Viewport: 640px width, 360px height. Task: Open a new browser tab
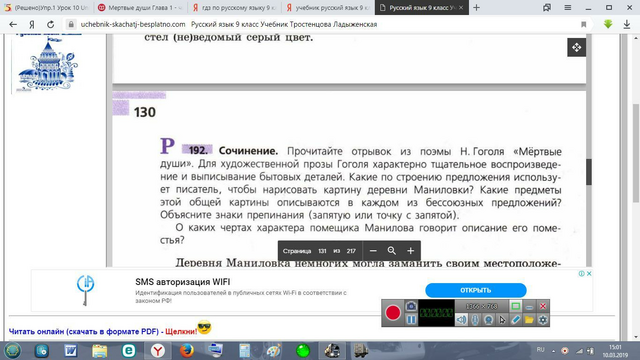click(476, 7)
